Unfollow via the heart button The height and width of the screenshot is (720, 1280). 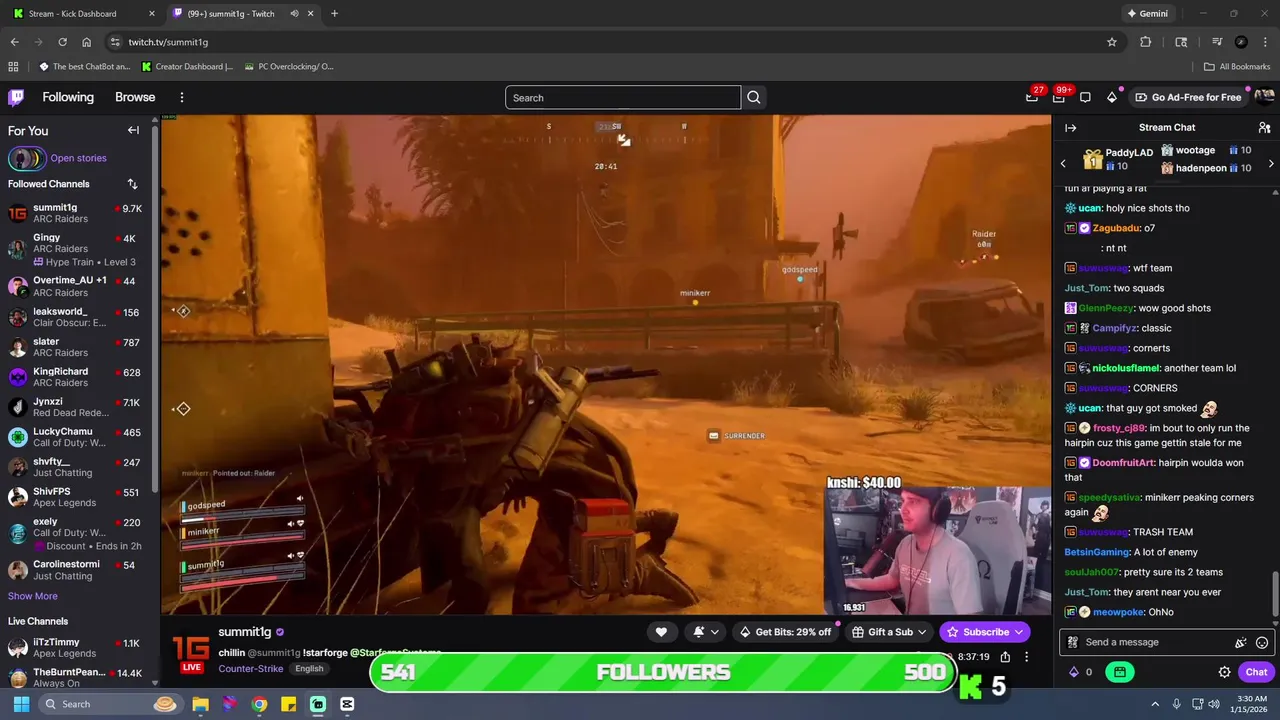(x=661, y=632)
